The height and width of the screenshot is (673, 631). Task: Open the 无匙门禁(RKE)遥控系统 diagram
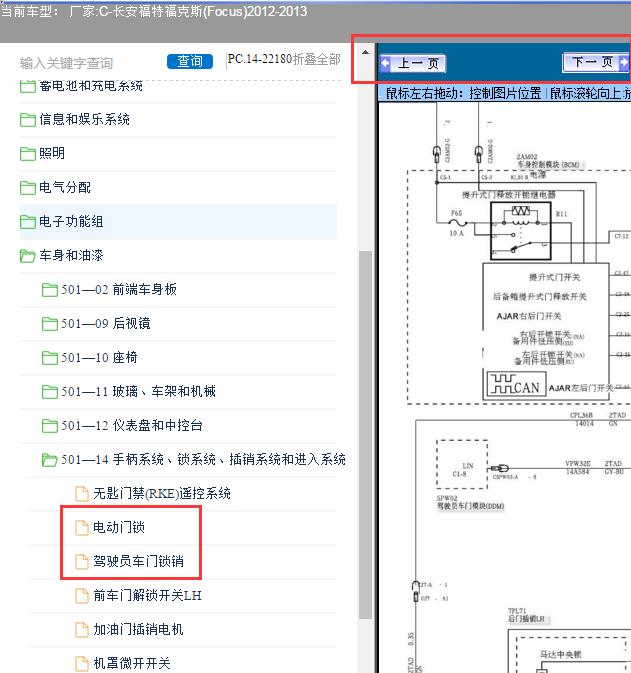pyautogui.click(x=162, y=493)
